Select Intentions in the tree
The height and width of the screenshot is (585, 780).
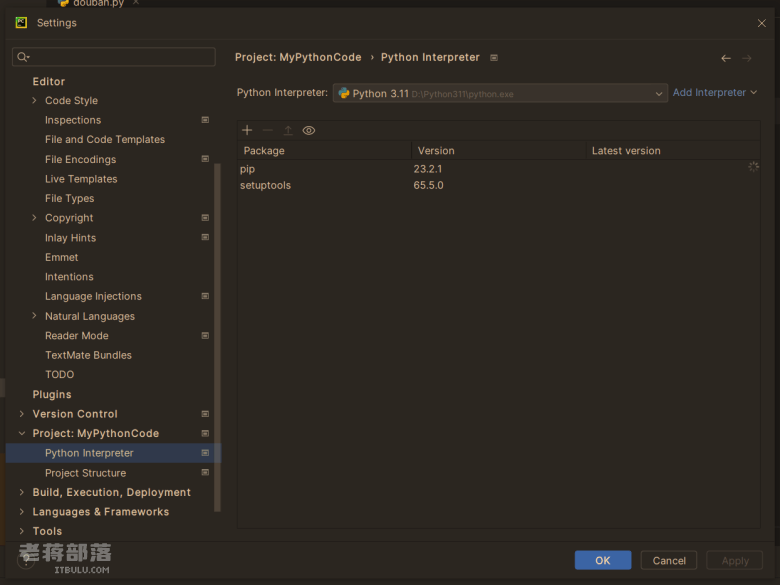pos(69,277)
